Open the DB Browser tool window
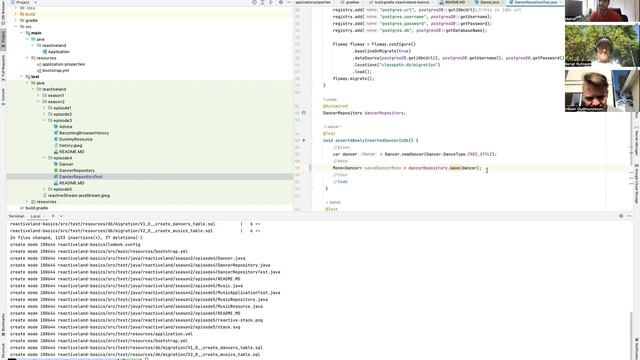This screenshot has width=640, height=360. pyautogui.click(x=3, y=12)
